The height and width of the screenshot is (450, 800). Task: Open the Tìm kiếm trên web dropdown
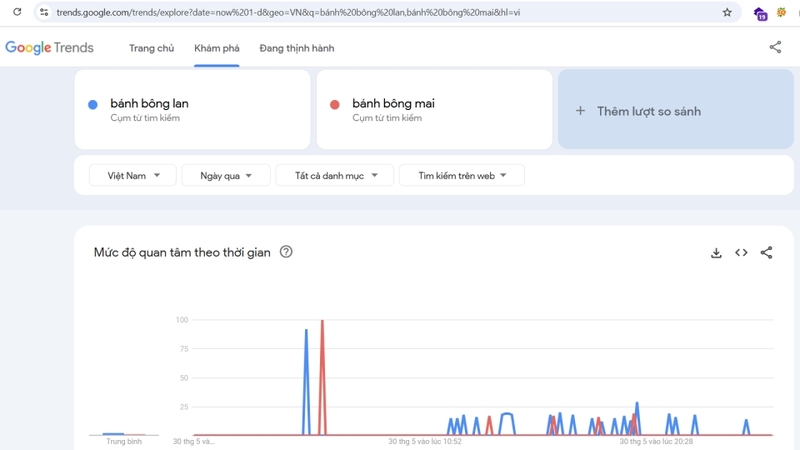click(x=461, y=176)
